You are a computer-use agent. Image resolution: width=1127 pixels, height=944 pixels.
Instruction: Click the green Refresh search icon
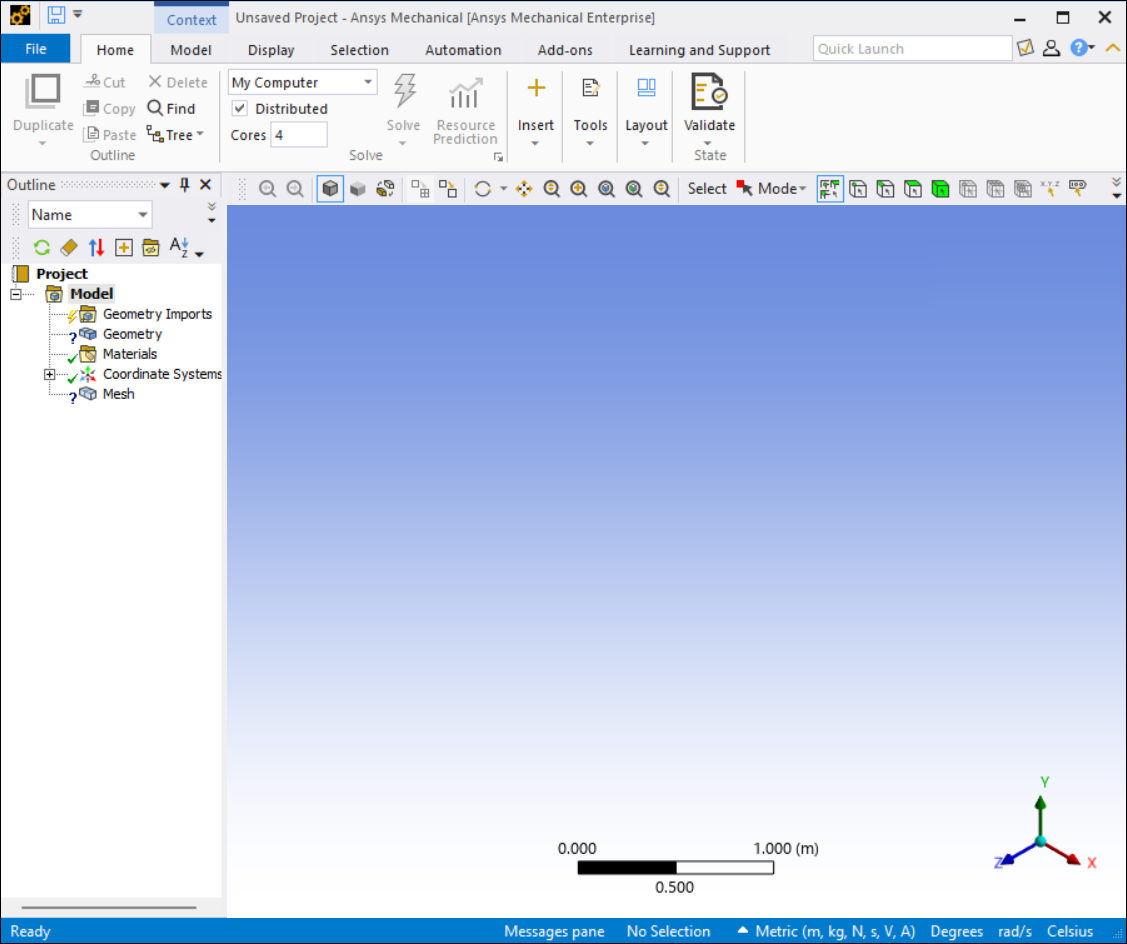tap(42, 248)
